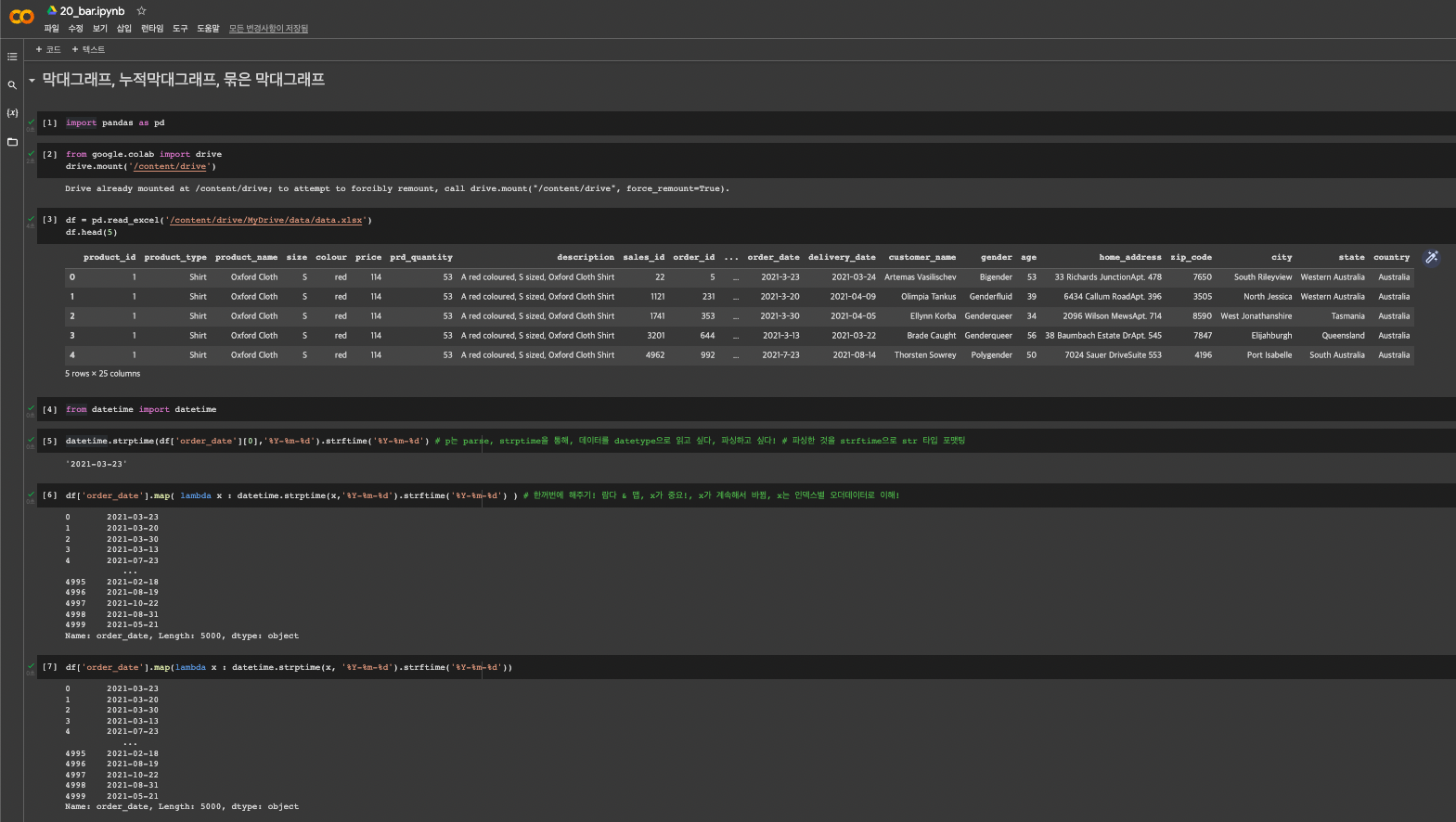Click the zip code cell 8590
Viewport: 1456px width, 822px height.
pyautogui.click(x=1202, y=315)
